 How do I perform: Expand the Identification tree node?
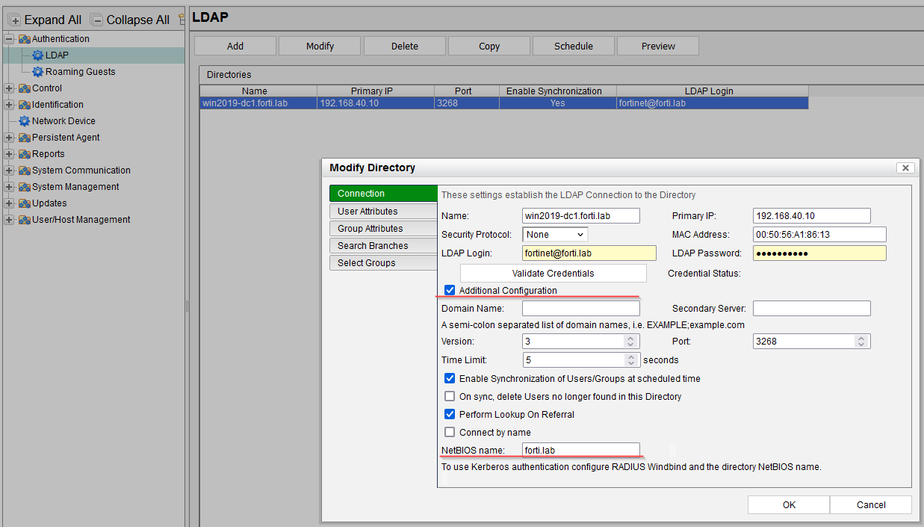tap(9, 105)
